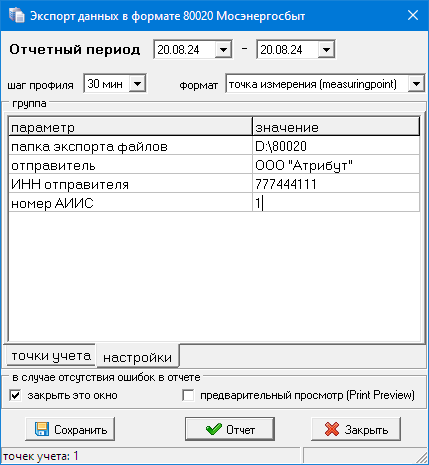Expand the 'формат' measuringpoint dropdown

(416, 84)
